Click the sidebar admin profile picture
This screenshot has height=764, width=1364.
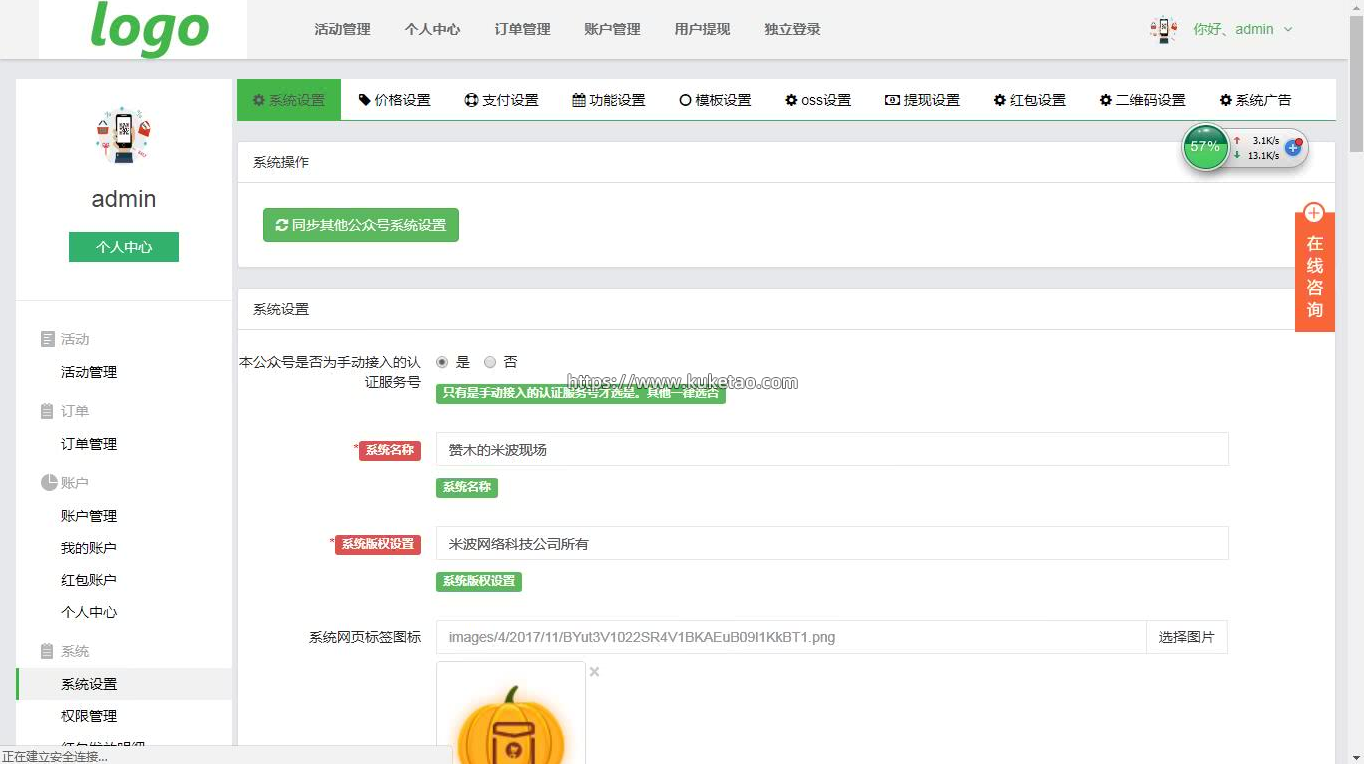[123, 135]
